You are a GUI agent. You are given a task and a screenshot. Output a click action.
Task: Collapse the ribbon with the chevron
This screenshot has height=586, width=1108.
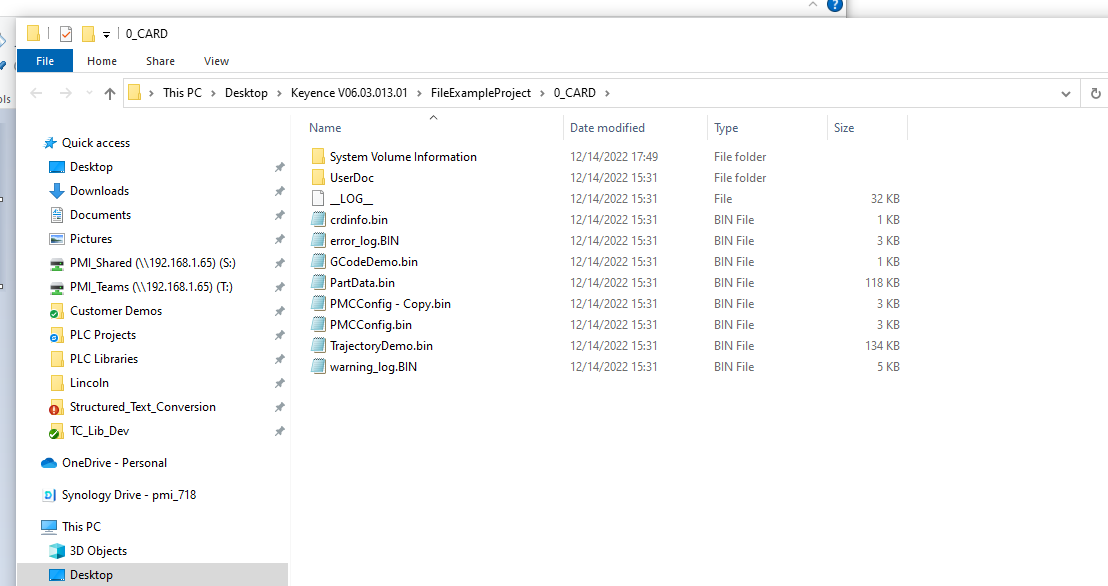point(812,5)
